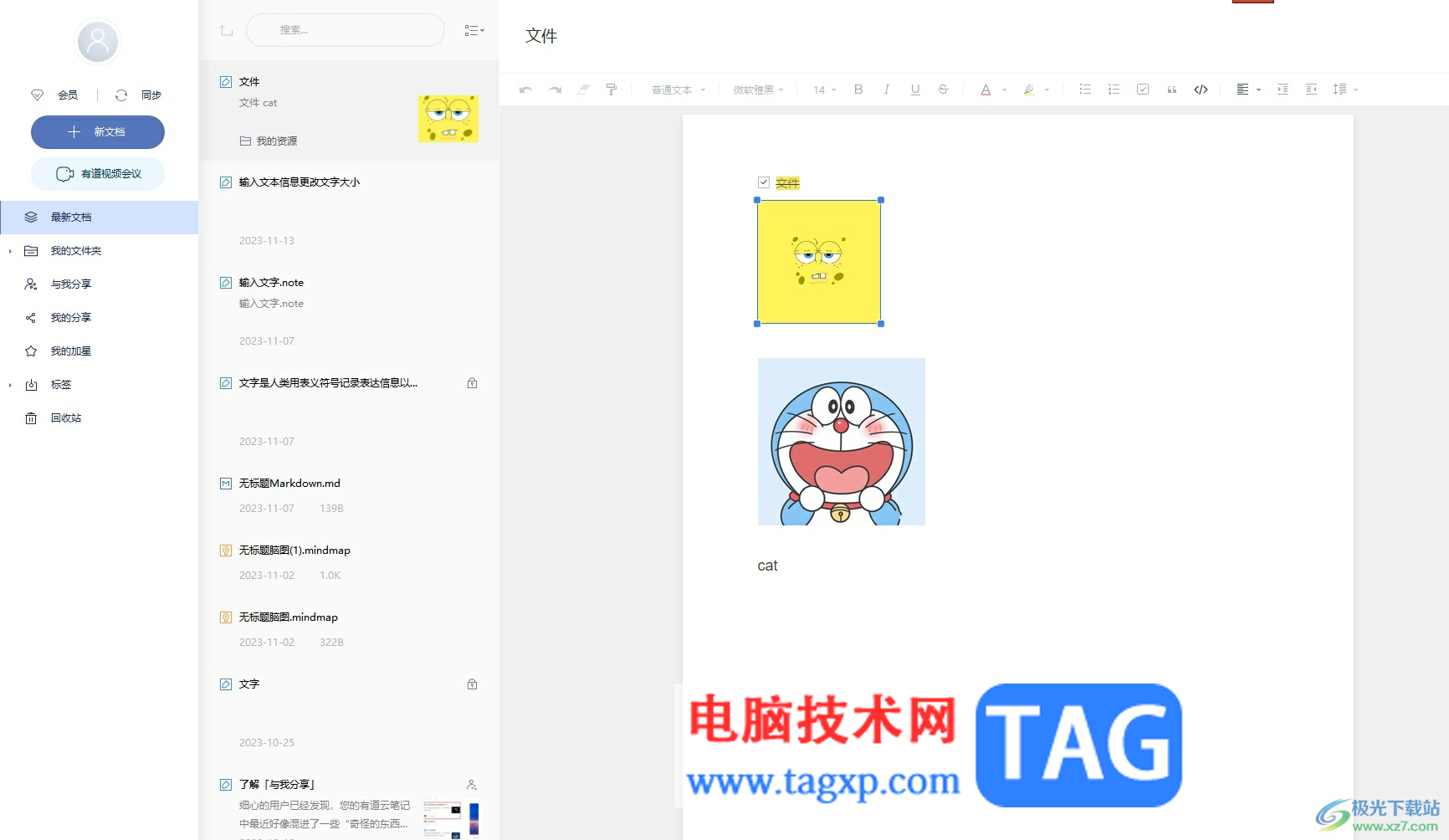Screen dimensions: 1449x840
Task: Click the 搜索 search field
Action: point(346,30)
